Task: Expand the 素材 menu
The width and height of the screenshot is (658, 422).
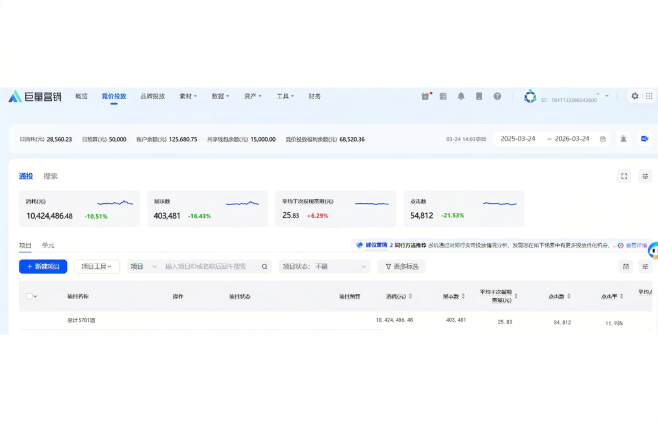Action: point(188,96)
